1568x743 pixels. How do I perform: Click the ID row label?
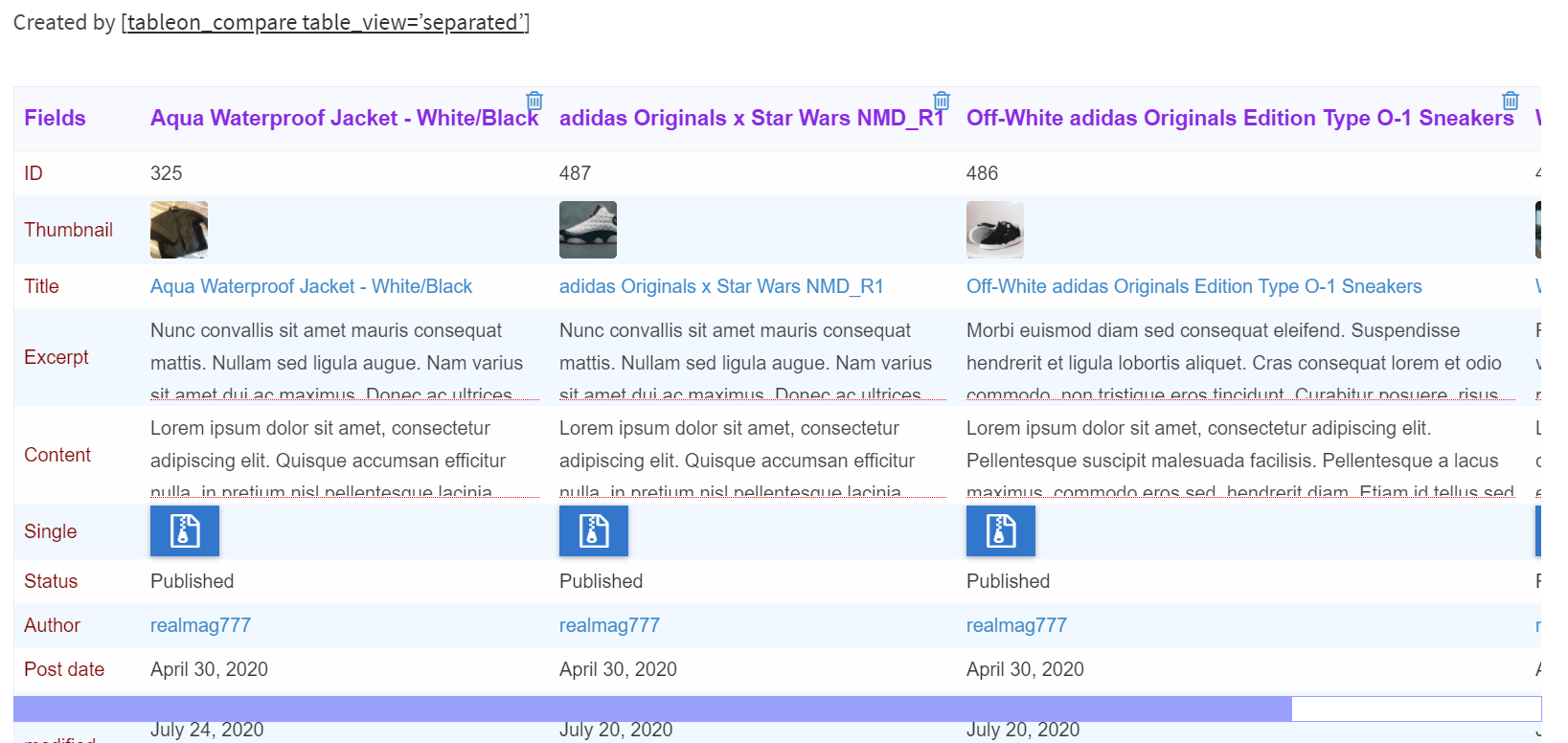(34, 173)
